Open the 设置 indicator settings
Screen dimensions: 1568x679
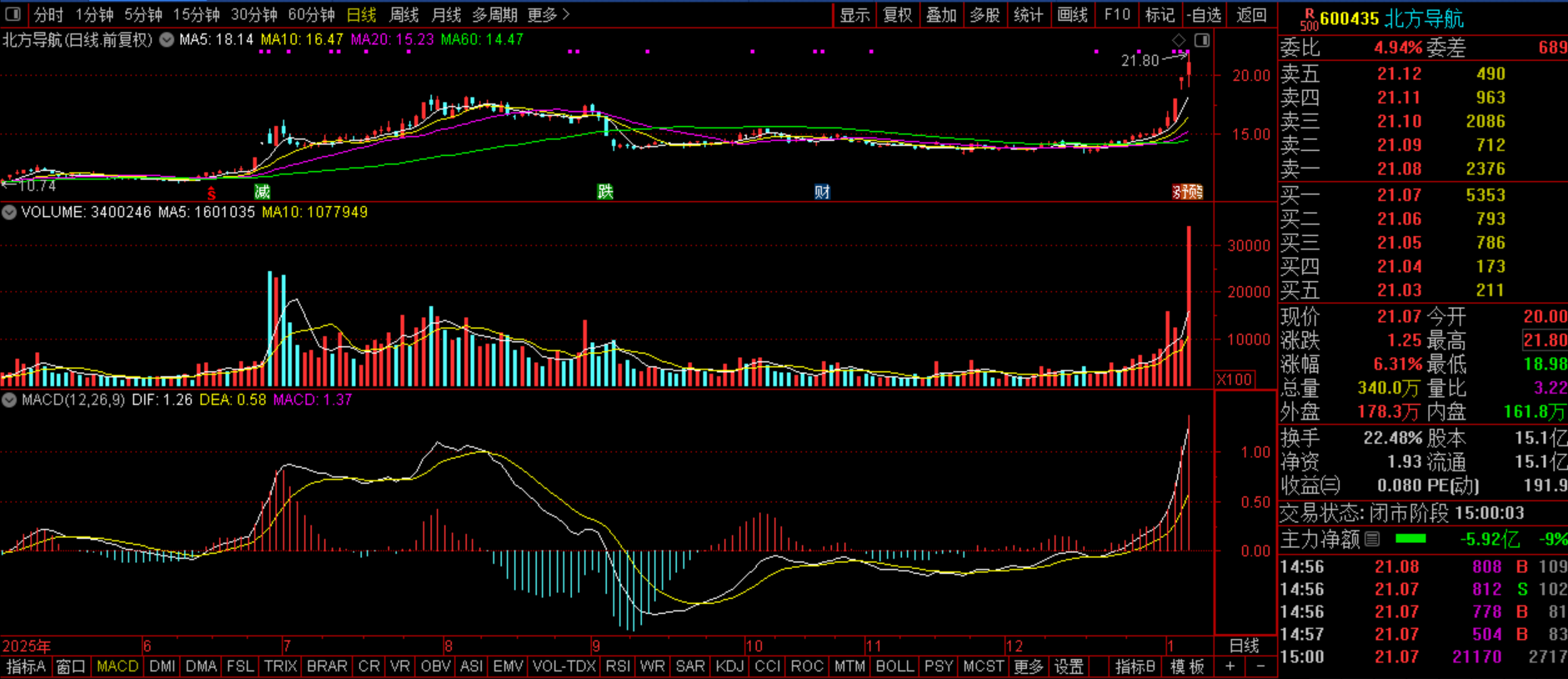[x=1069, y=666]
